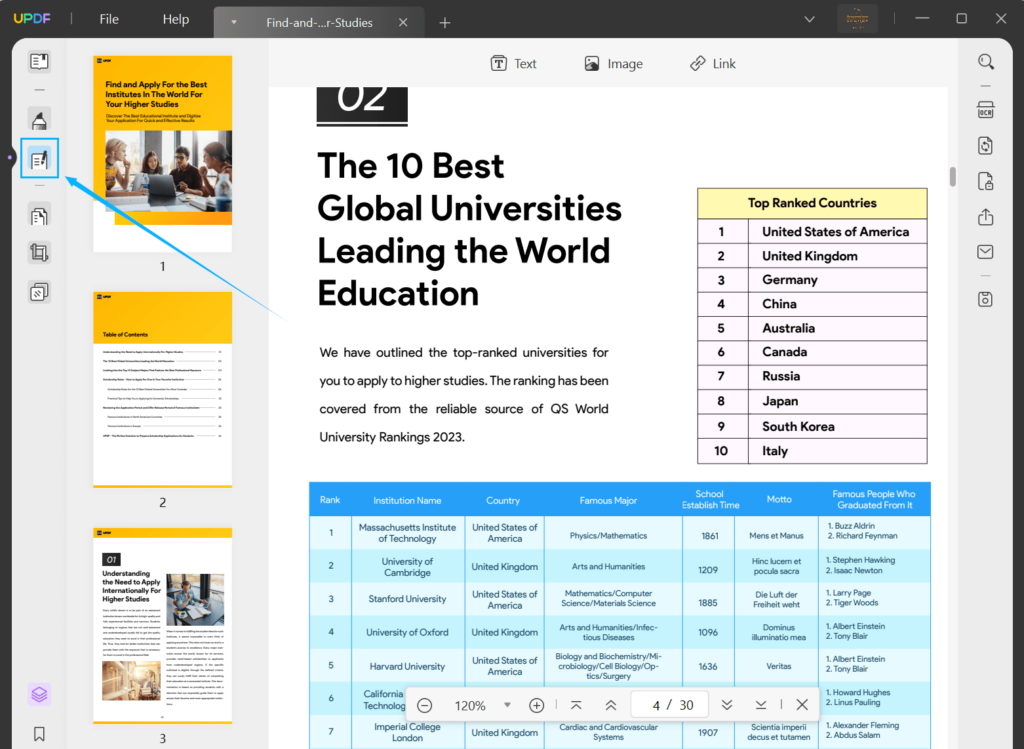Click the Edit PDF tool icon

40,159
